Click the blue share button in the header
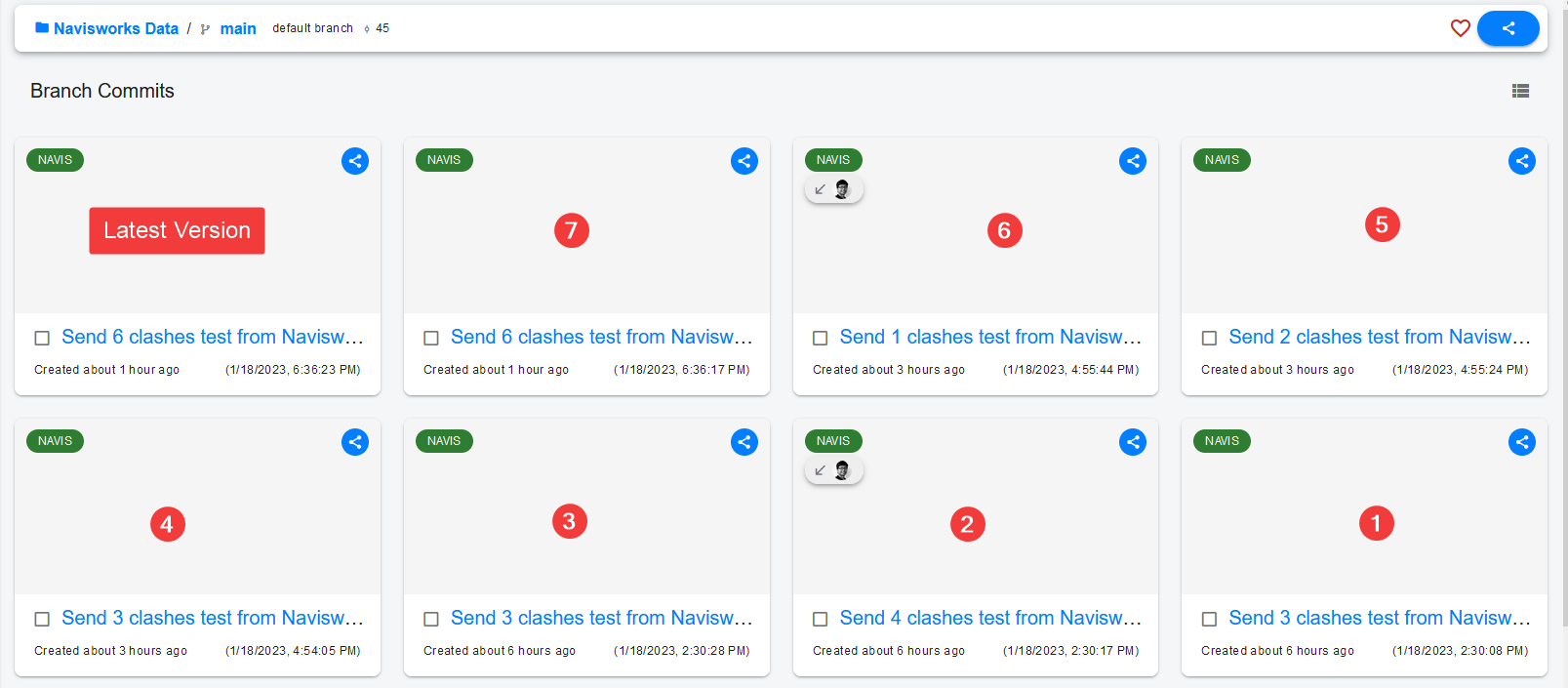Screen dimensions: 1568x688 1508,28
